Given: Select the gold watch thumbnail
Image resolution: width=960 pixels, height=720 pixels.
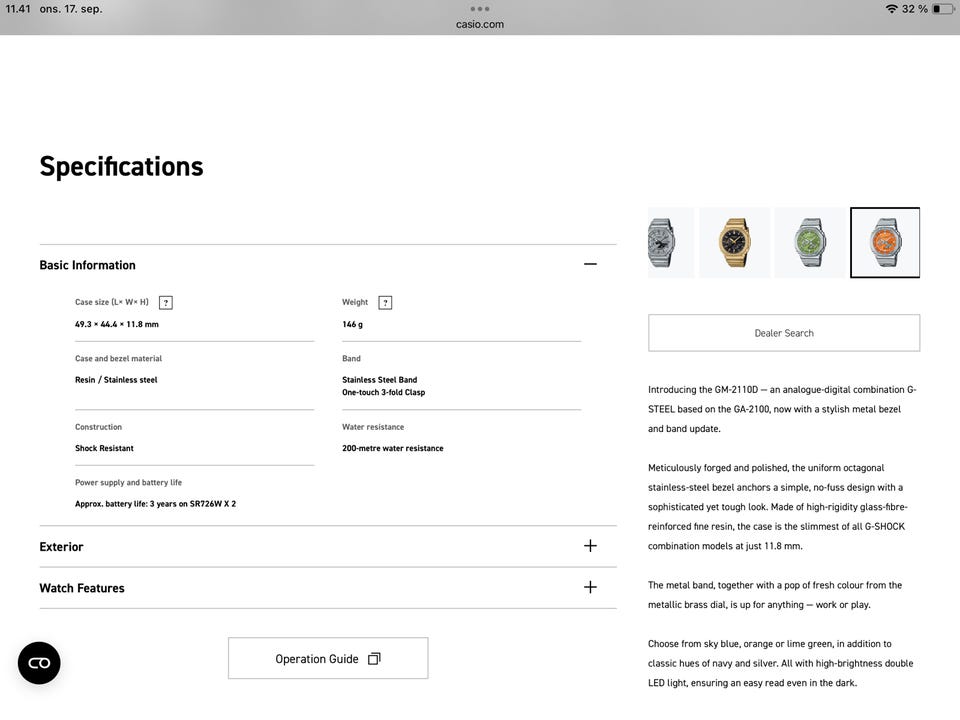Looking at the screenshot, I should coord(735,242).
